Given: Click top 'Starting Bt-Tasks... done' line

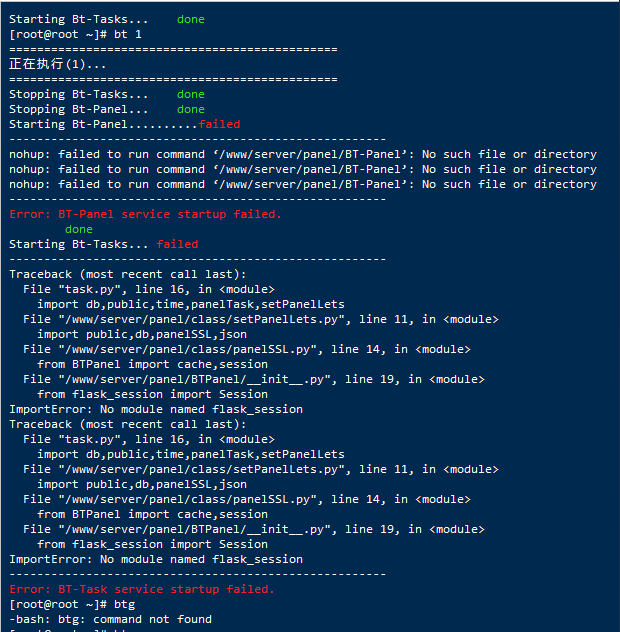Looking at the screenshot, I should 107,19.
